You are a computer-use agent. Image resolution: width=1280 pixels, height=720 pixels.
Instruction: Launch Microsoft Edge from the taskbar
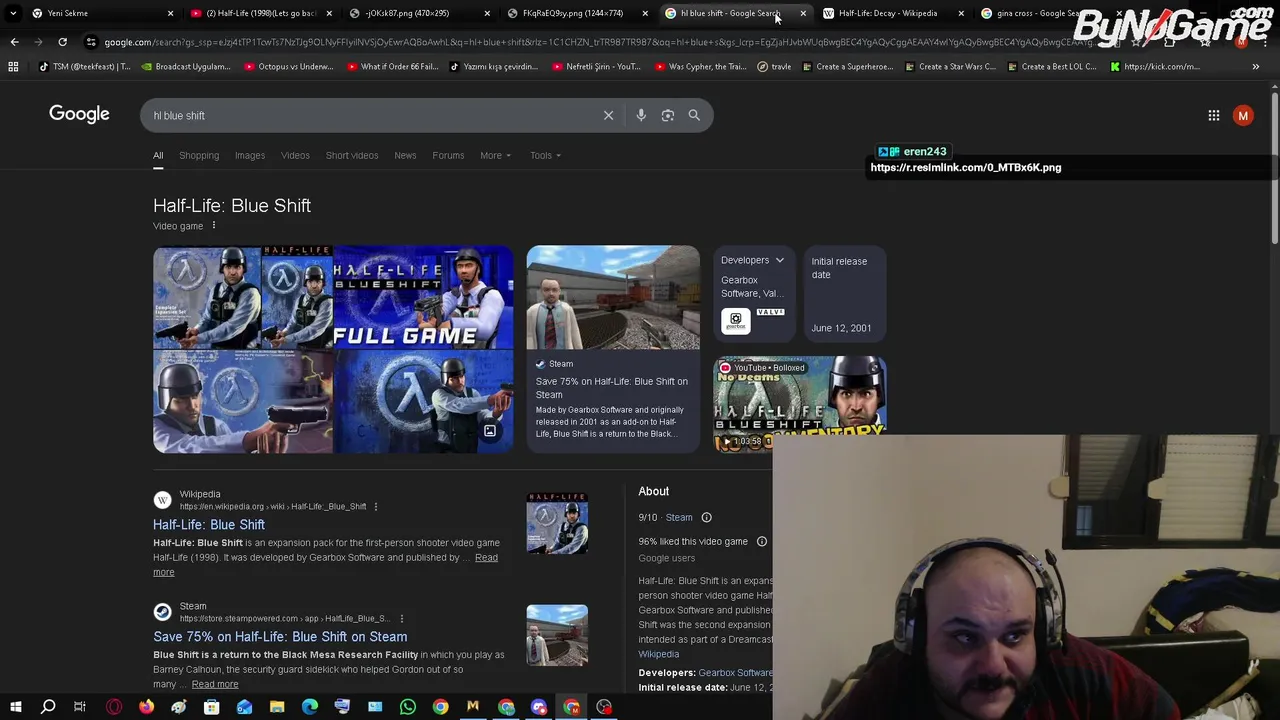(x=310, y=707)
